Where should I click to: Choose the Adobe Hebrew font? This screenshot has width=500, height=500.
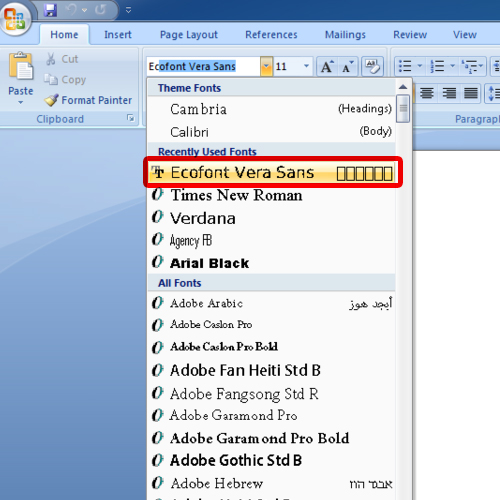[x=271, y=483]
